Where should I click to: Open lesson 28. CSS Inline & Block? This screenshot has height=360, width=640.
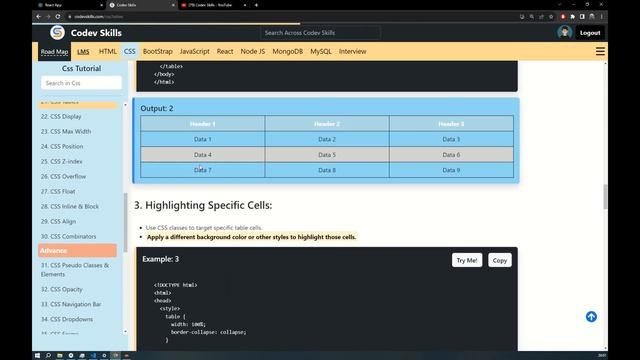pos(70,206)
